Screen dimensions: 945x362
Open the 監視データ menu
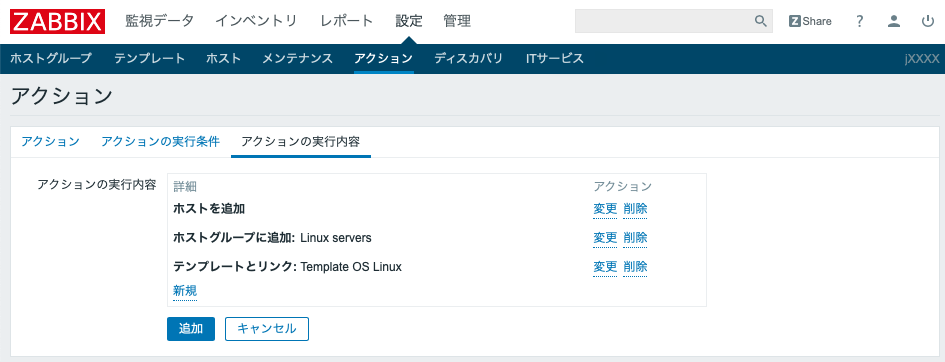pos(159,21)
